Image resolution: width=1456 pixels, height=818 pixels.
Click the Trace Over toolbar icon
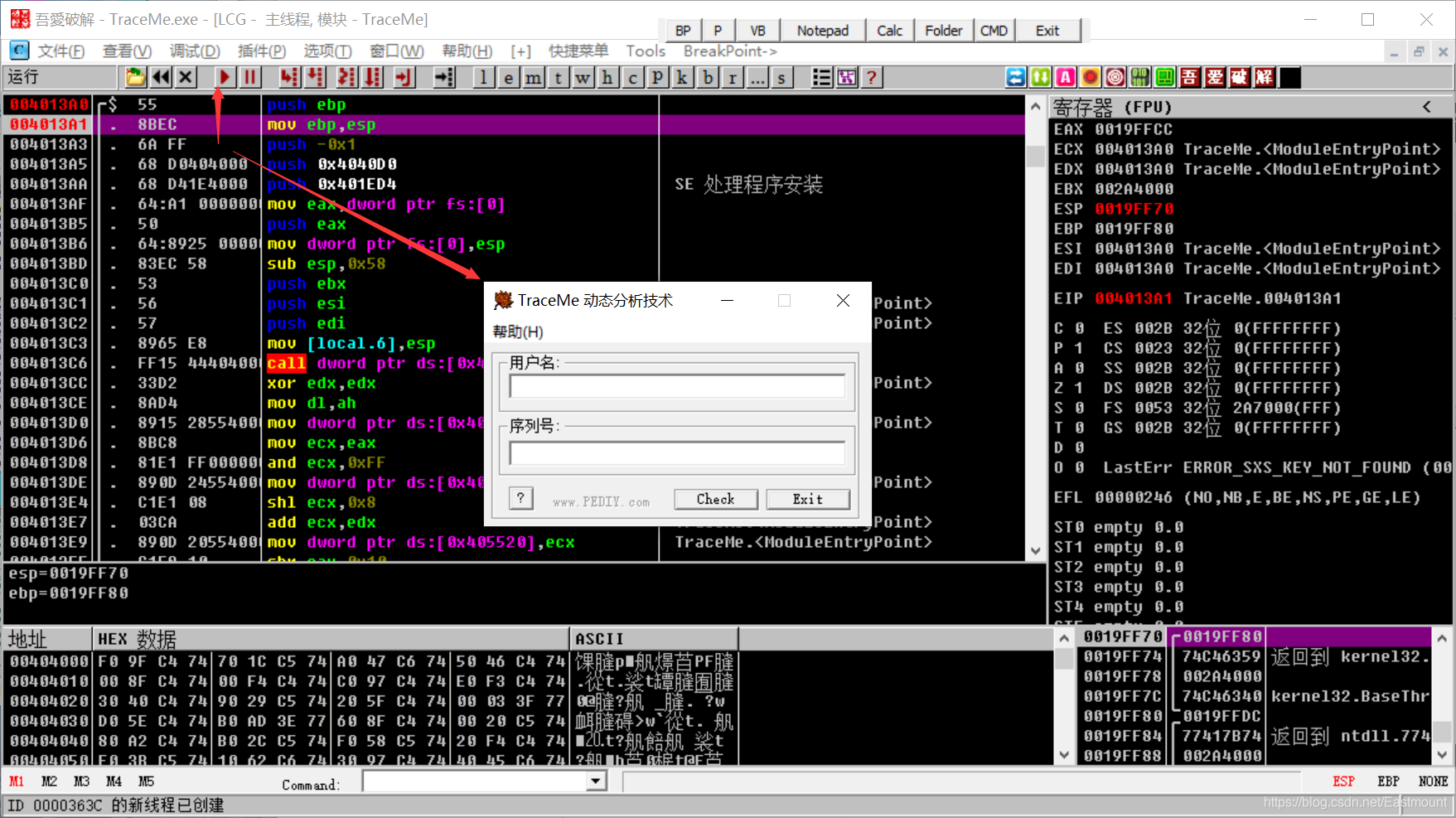click(x=374, y=77)
